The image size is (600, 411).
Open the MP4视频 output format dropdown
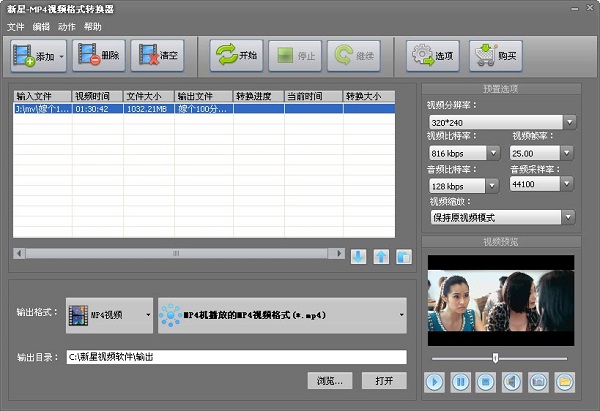(109, 315)
